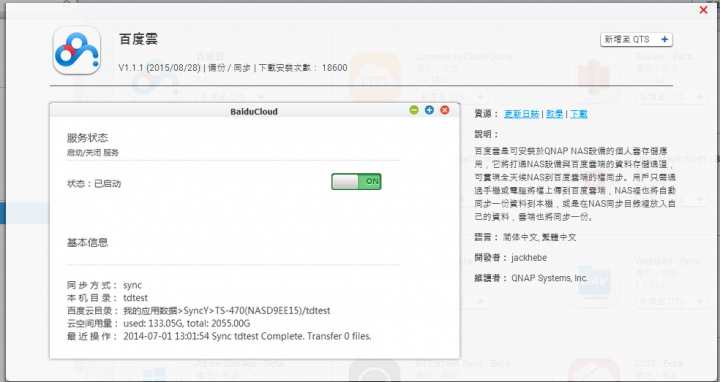Image resolution: width=720 pixels, height=382 pixels.
Task: Open the 下載 download link
Action: point(579,114)
